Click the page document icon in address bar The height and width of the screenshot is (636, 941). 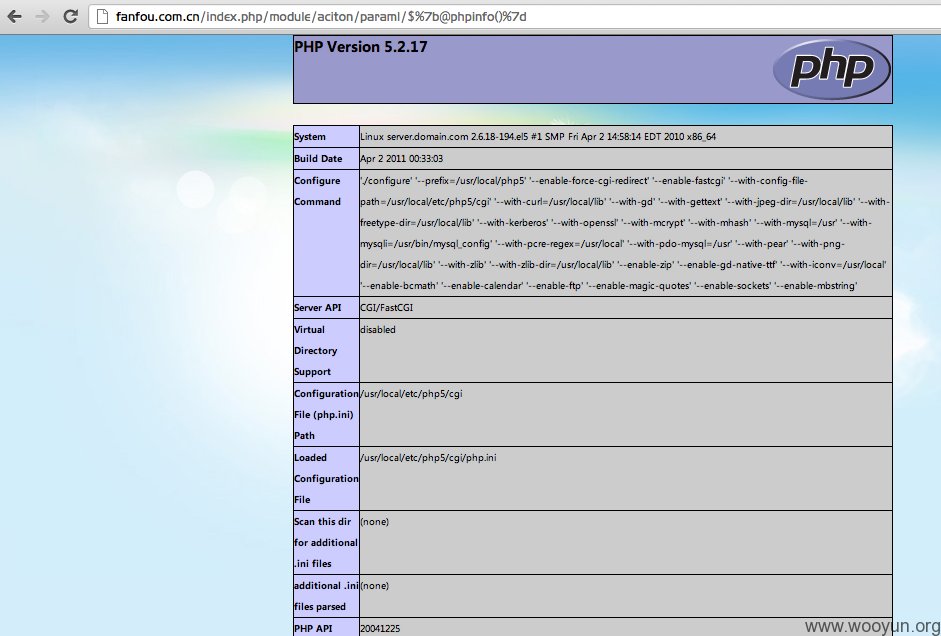(102, 16)
